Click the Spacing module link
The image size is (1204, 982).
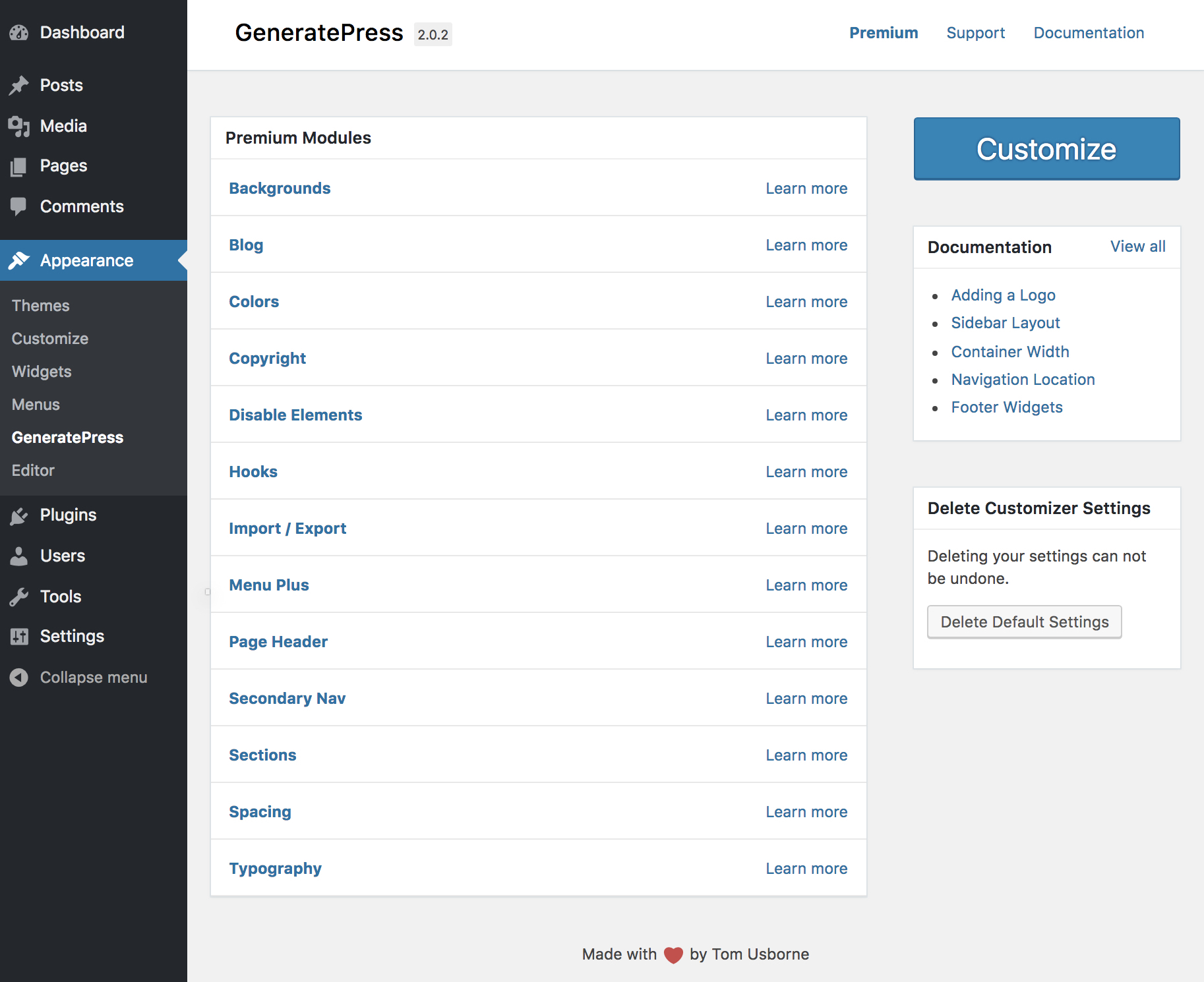(260, 812)
